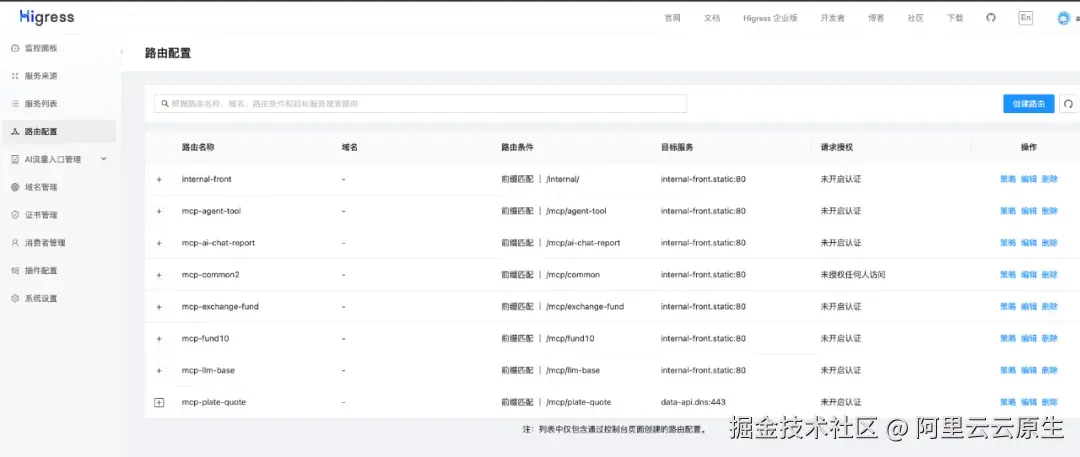Click 删除 for mcp-llm-base route

point(1049,370)
